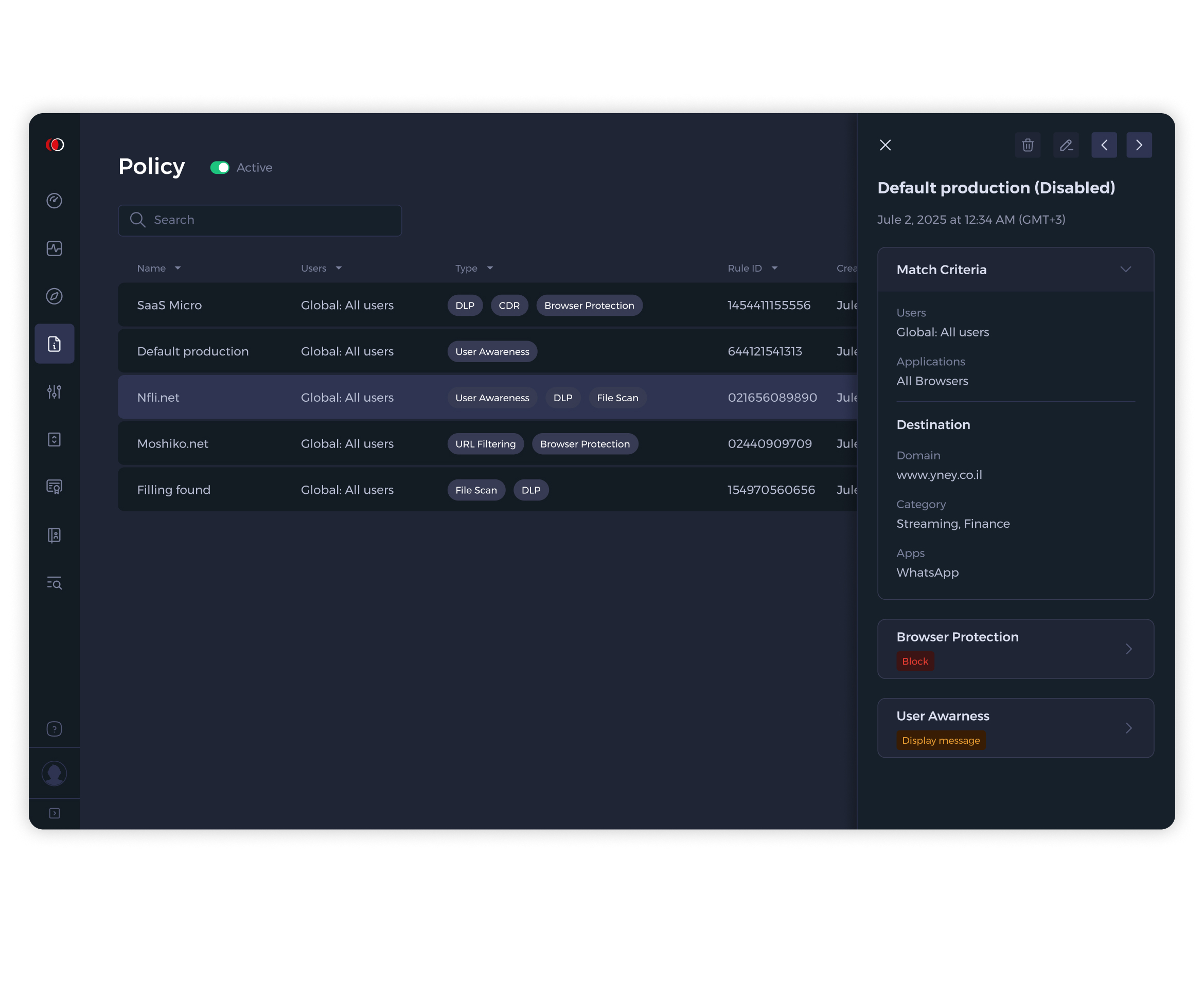Select the Default production policy row
This screenshot has width=1204, height=1001.
(487, 351)
